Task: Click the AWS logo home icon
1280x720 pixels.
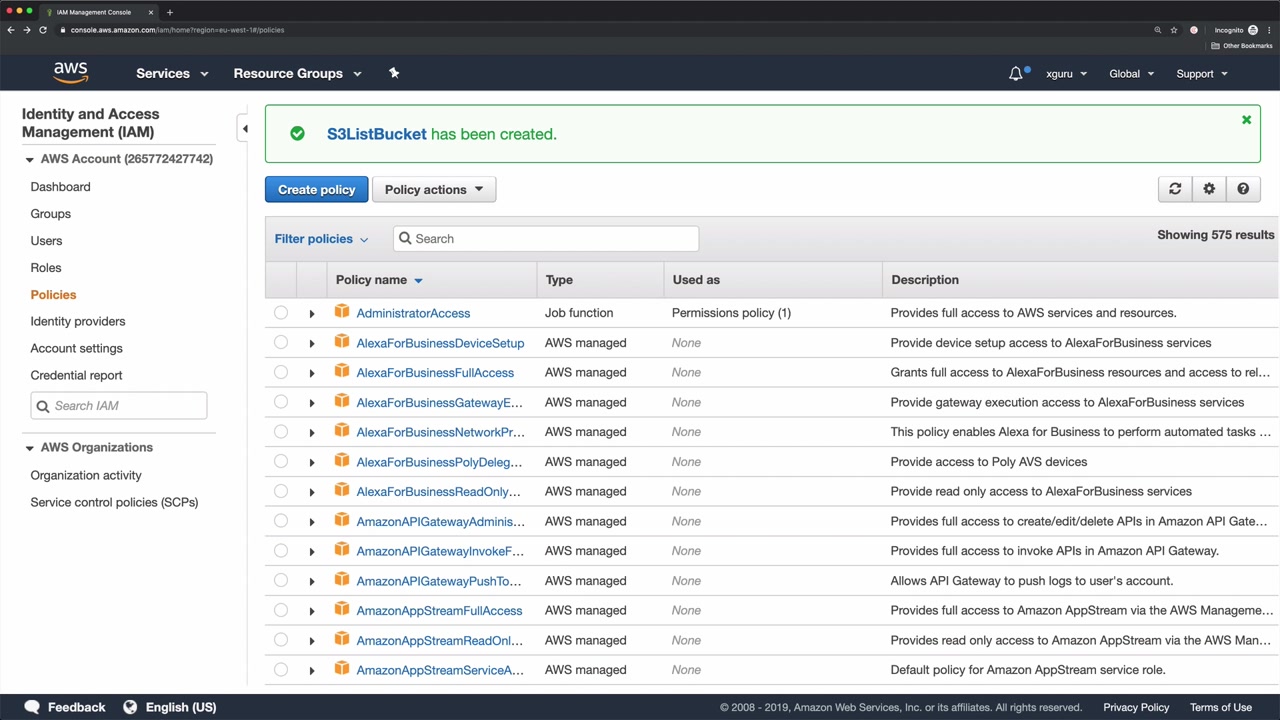Action: coord(71,73)
